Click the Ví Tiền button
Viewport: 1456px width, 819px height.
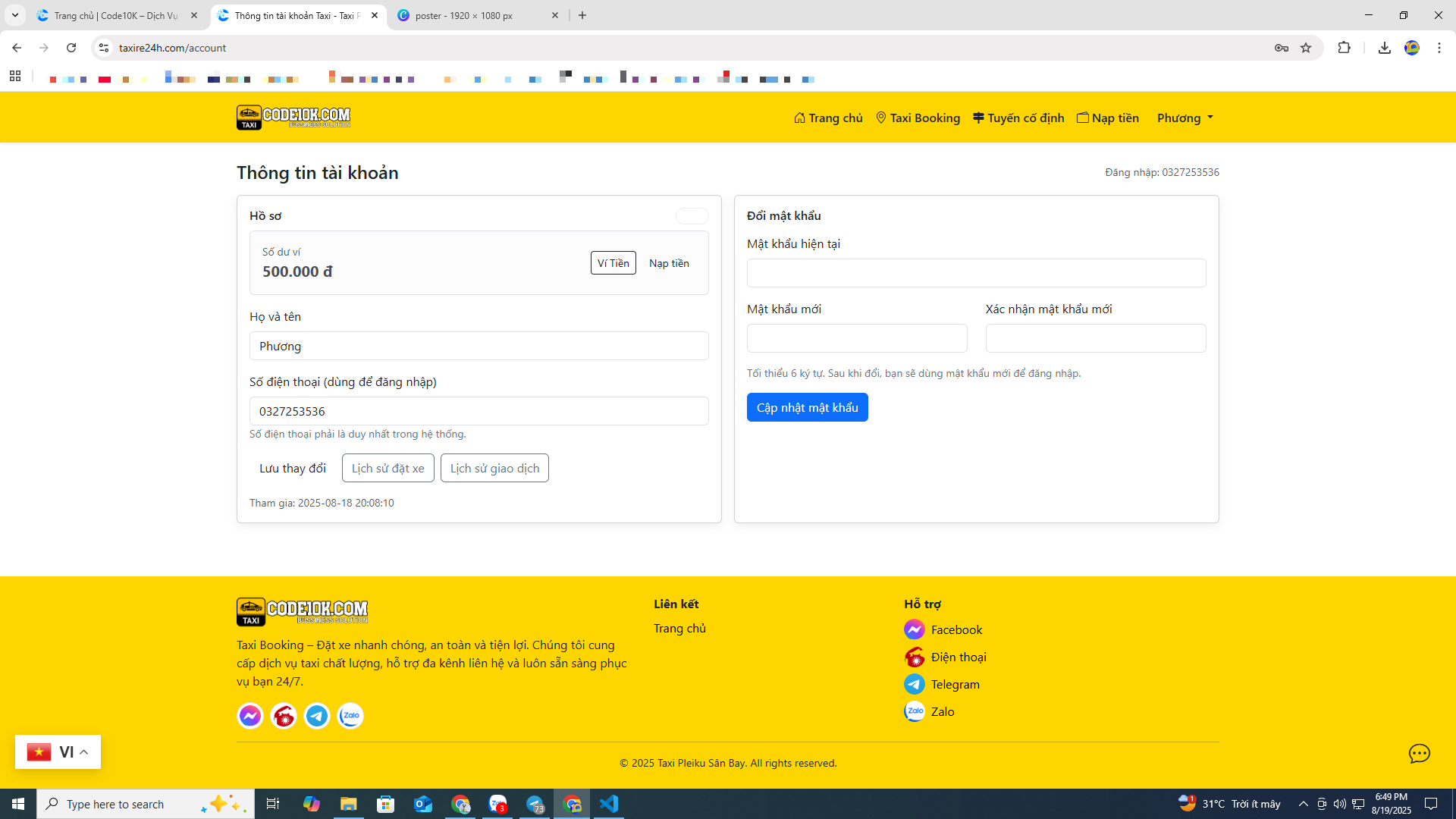coord(613,263)
